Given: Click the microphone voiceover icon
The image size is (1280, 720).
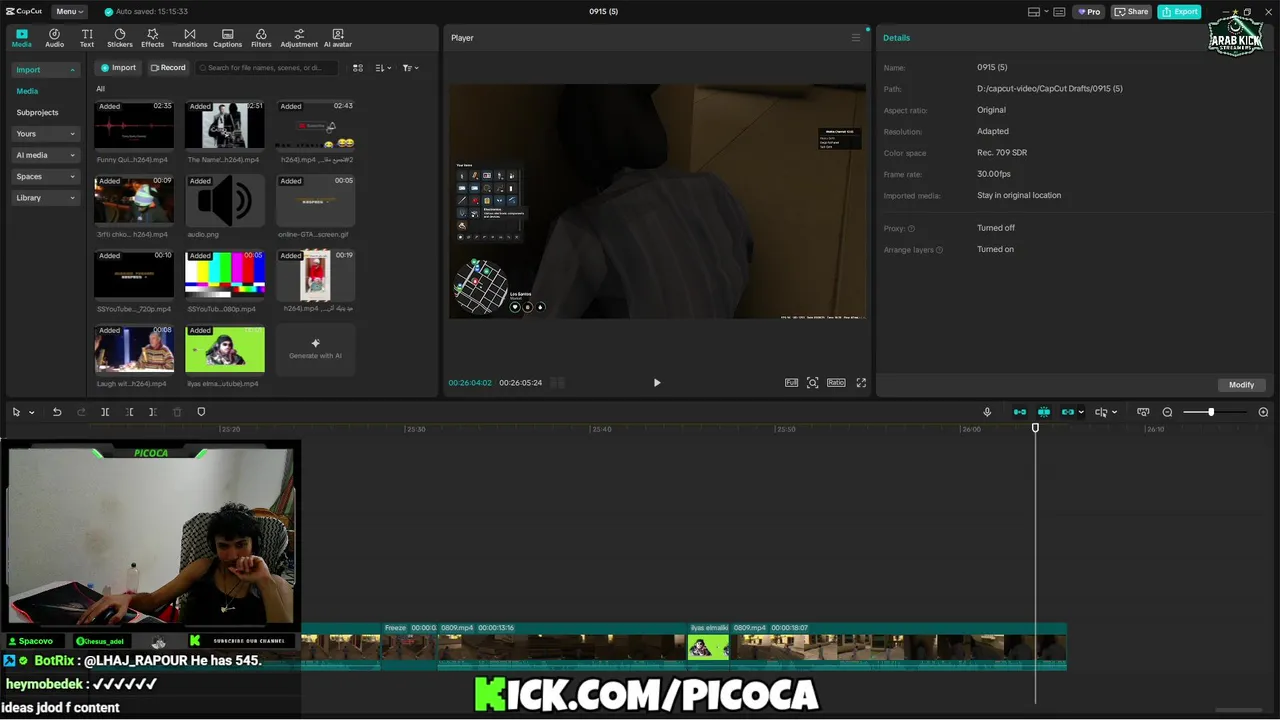Looking at the screenshot, I should pyautogui.click(x=987, y=412).
